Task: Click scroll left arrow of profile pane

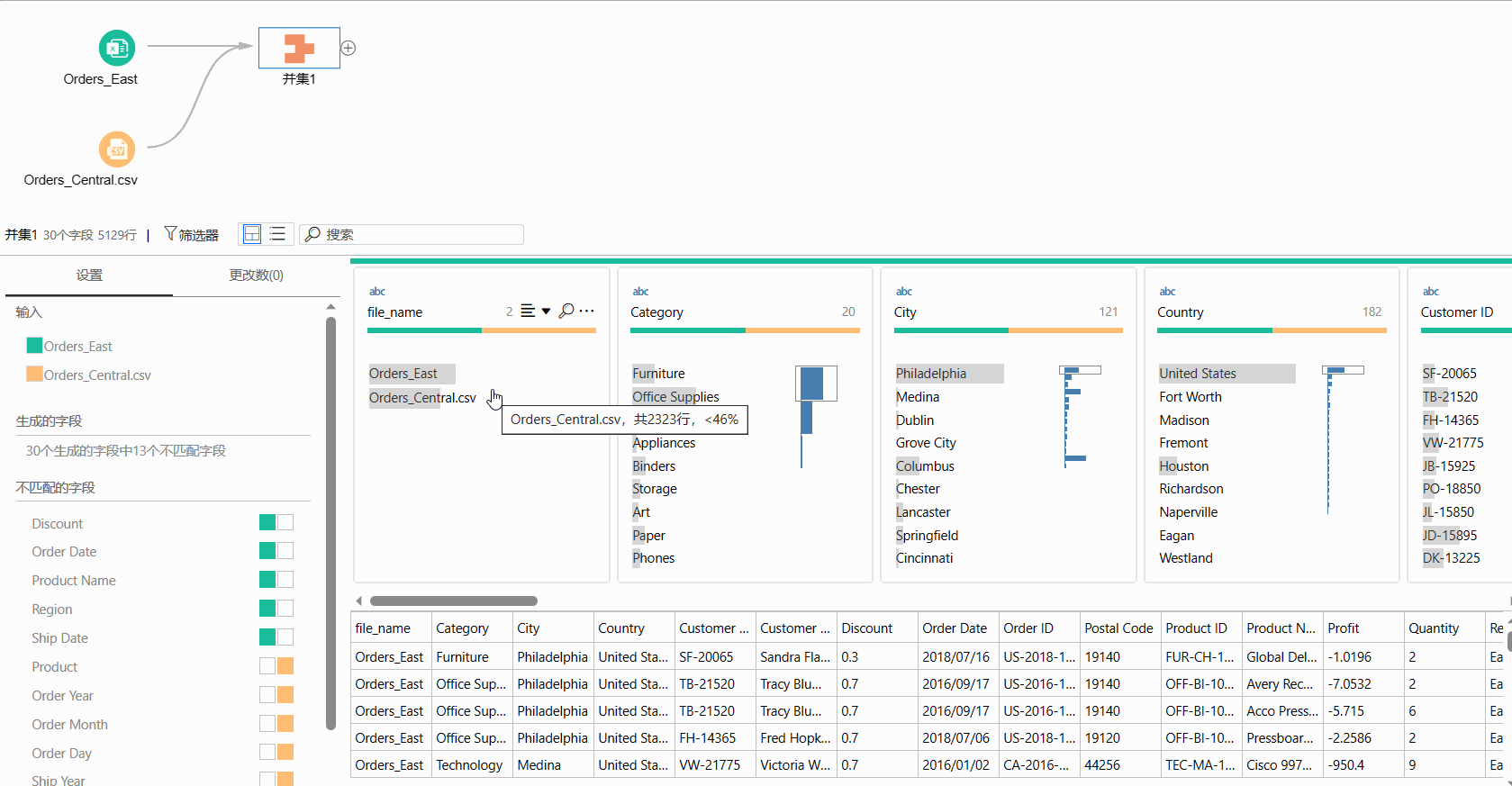Action: pyautogui.click(x=358, y=601)
